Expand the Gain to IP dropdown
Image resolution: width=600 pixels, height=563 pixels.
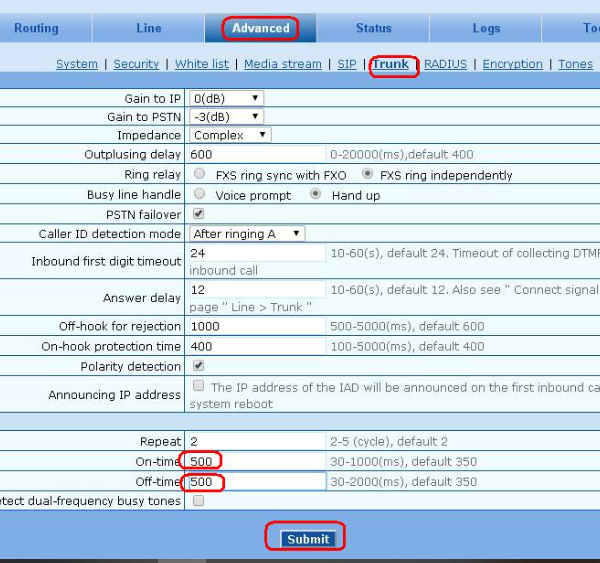(x=227, y=98)
